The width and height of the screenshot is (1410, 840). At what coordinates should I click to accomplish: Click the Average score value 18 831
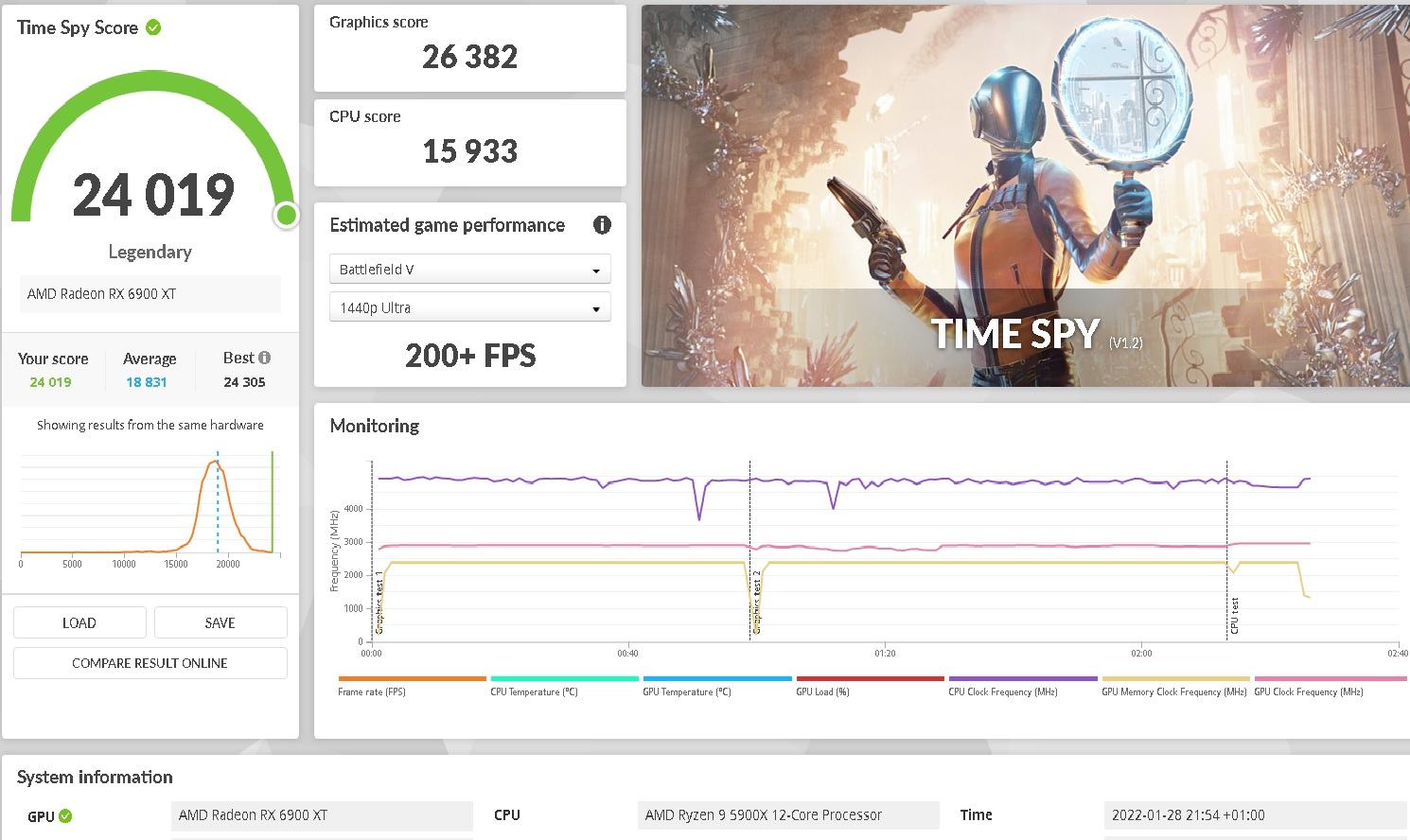point(147,382)
